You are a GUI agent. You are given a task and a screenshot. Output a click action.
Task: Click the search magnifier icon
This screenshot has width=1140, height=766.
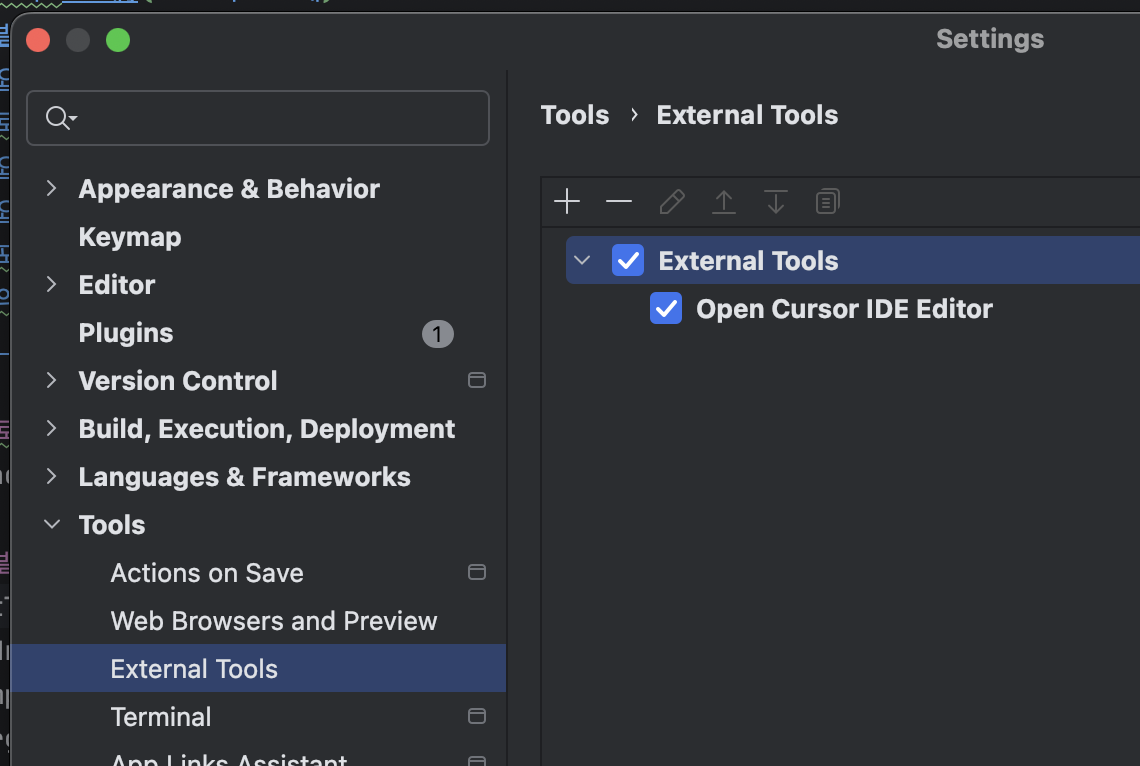58,118
